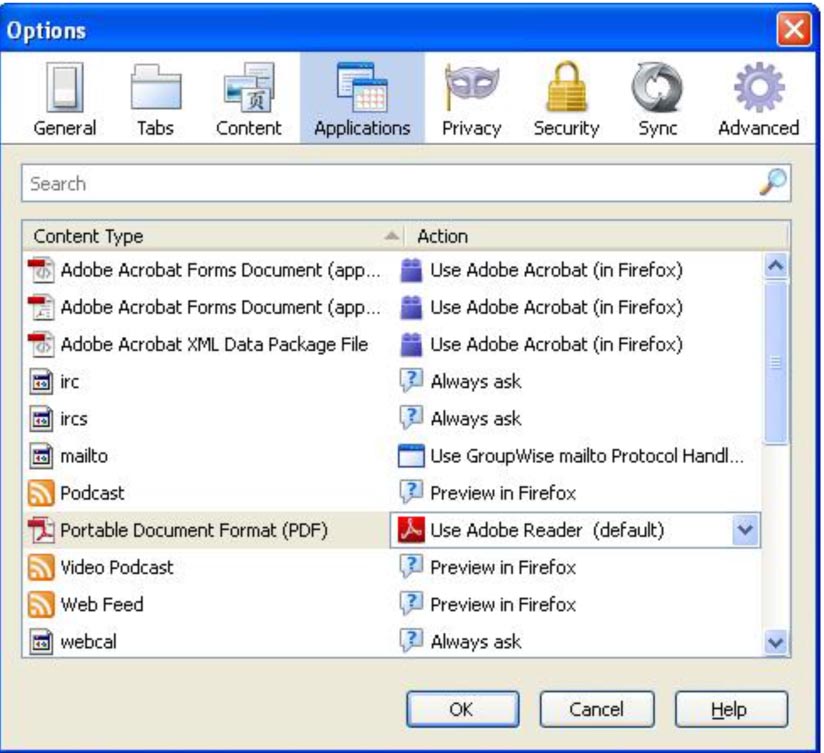Open the Help button
This screenshot has height=753, width=824.
pos(731,709)
